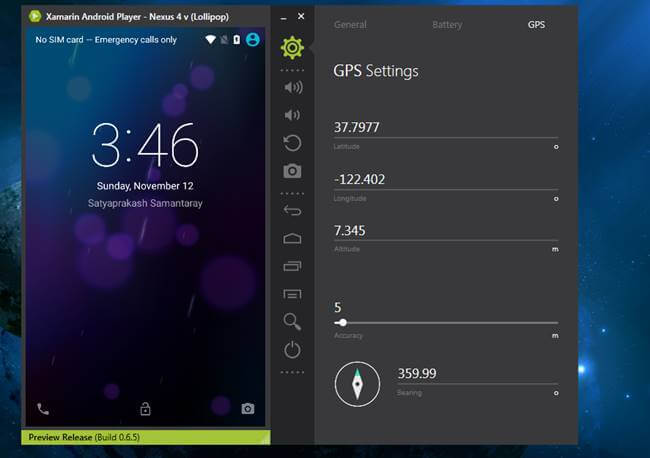
Task: Click the menu button icon in the sidebar
Action: tap(292, 294)
